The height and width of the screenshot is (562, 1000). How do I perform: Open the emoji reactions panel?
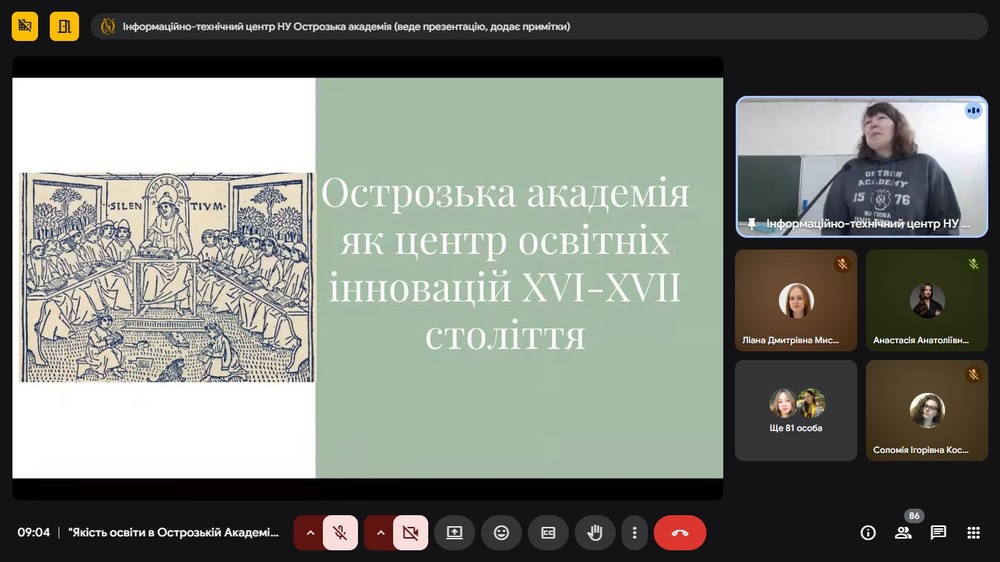(501, 533)
